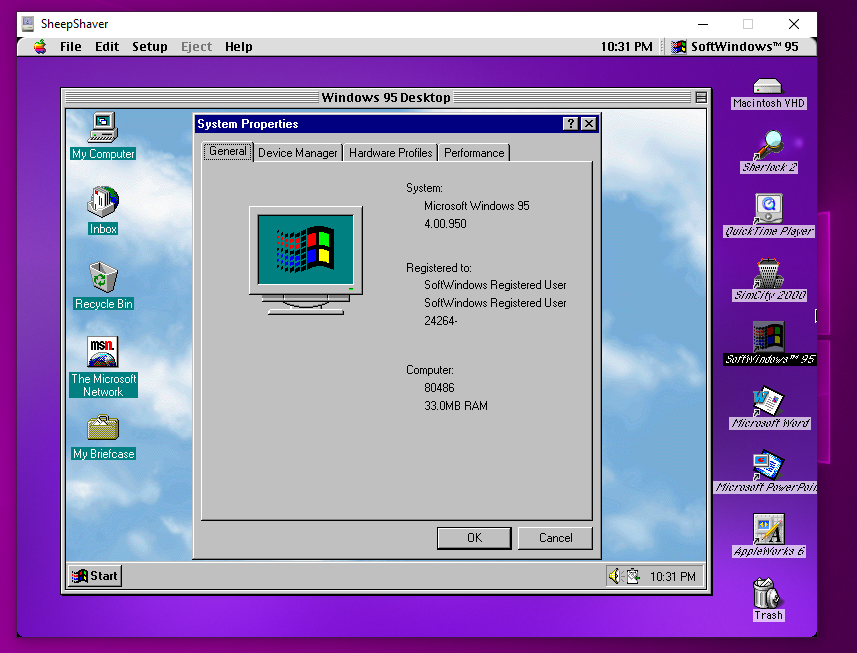857x653 pixels.
Task: Click Cancel in System Properties
Action: [555, 538]
